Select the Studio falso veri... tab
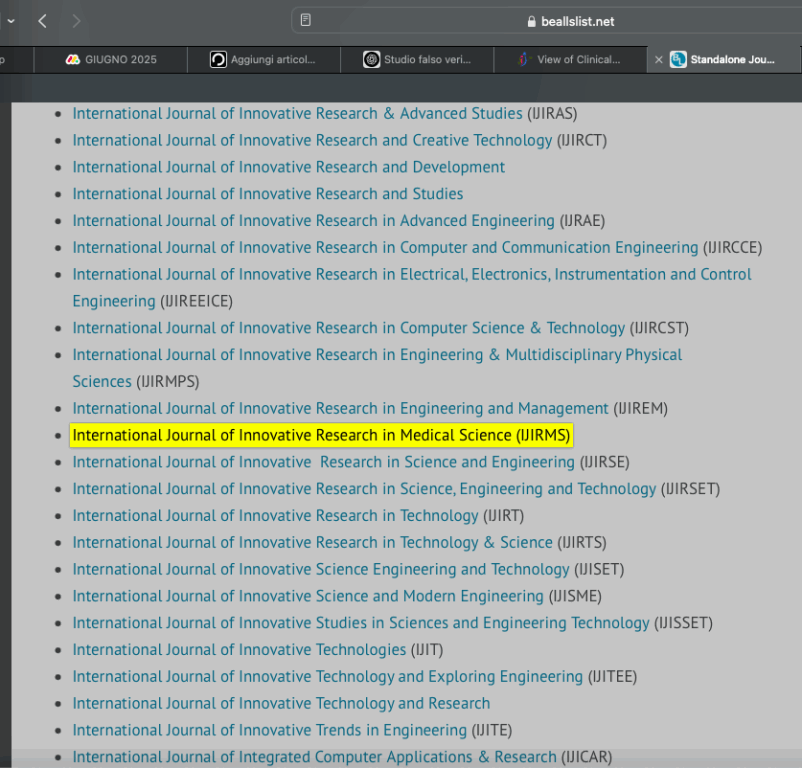 [x=417, y=60]
